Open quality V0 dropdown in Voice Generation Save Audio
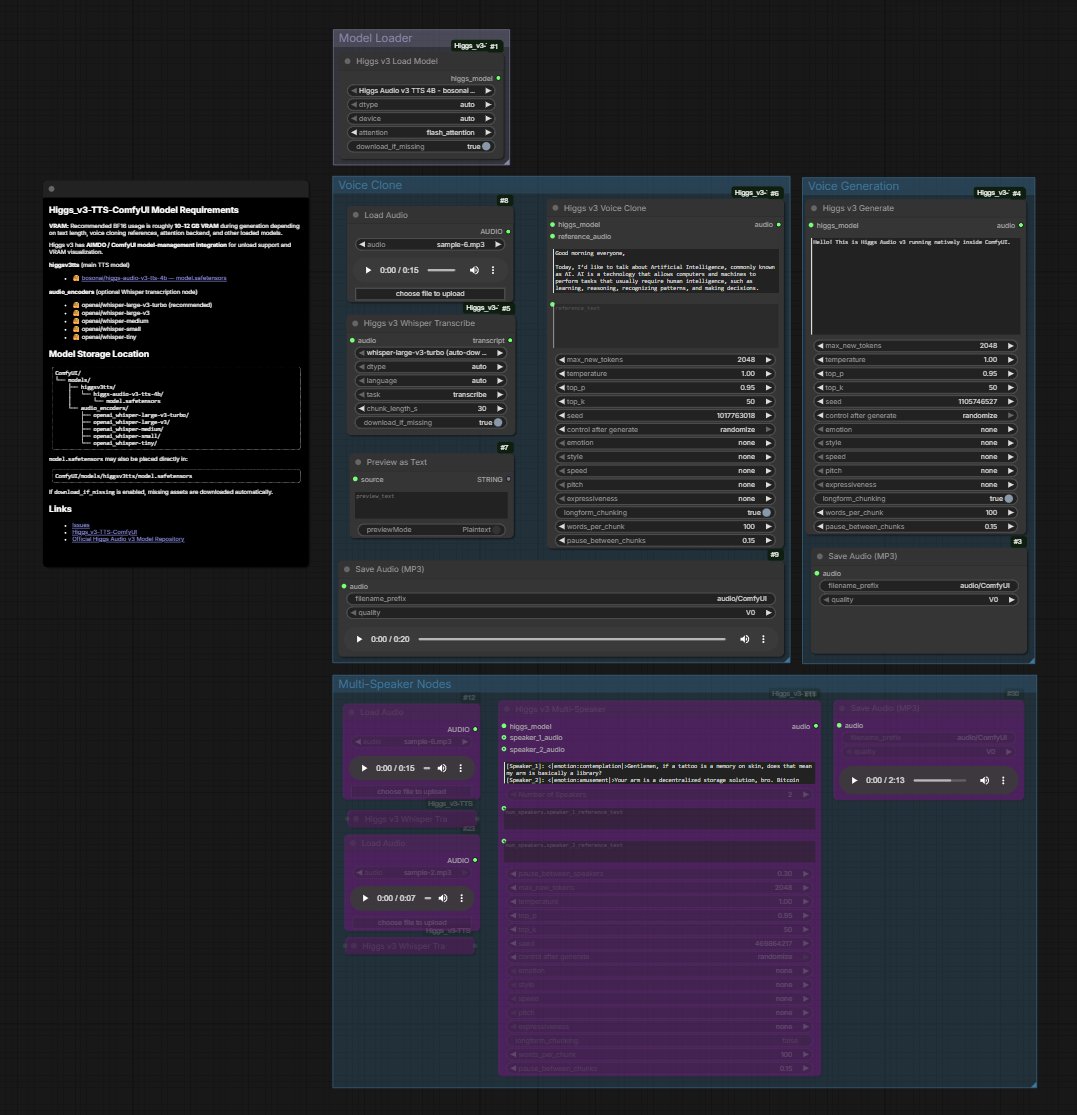 [x=918, y=599]
